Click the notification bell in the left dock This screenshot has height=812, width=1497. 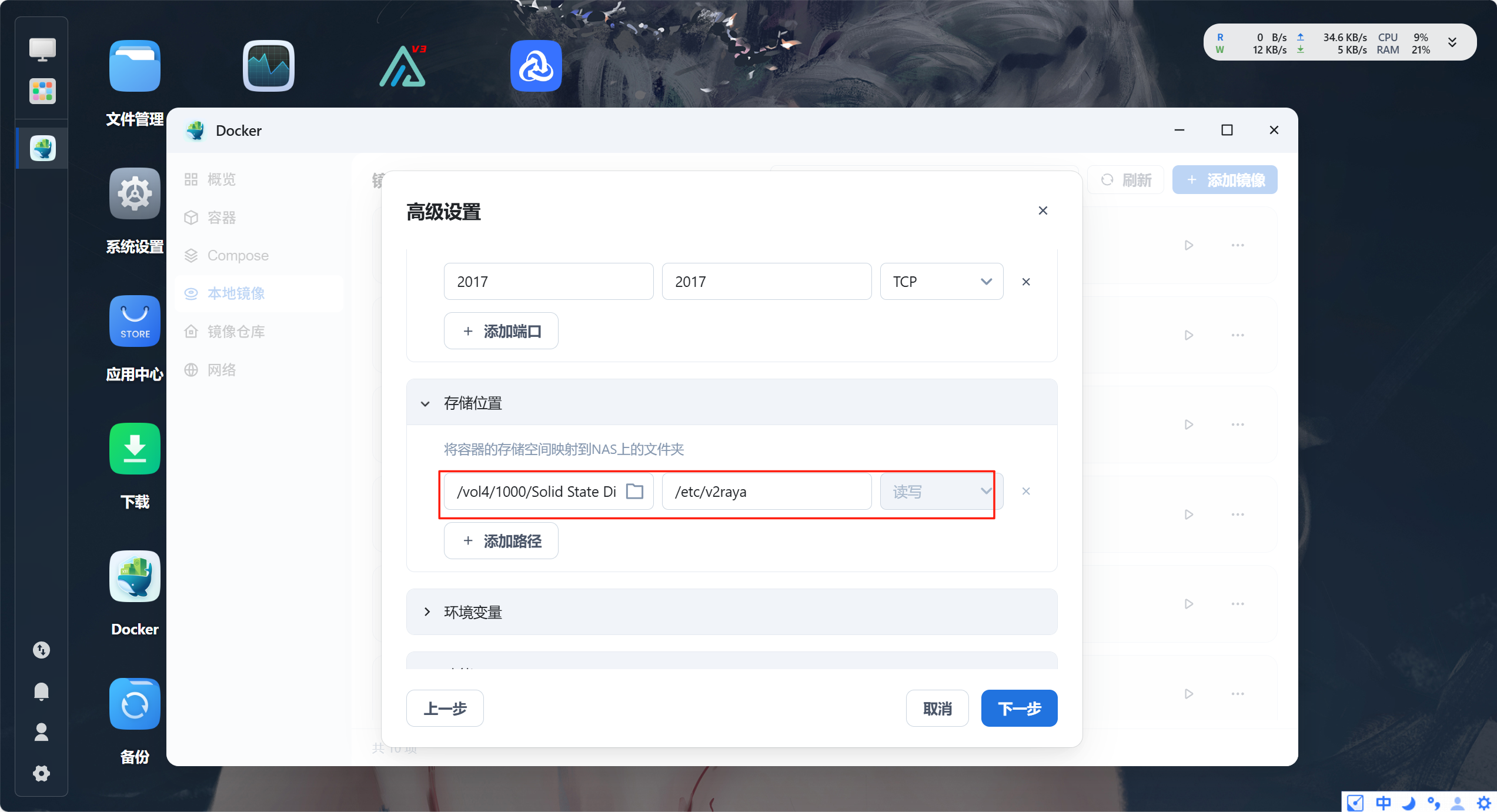point(41,691)
